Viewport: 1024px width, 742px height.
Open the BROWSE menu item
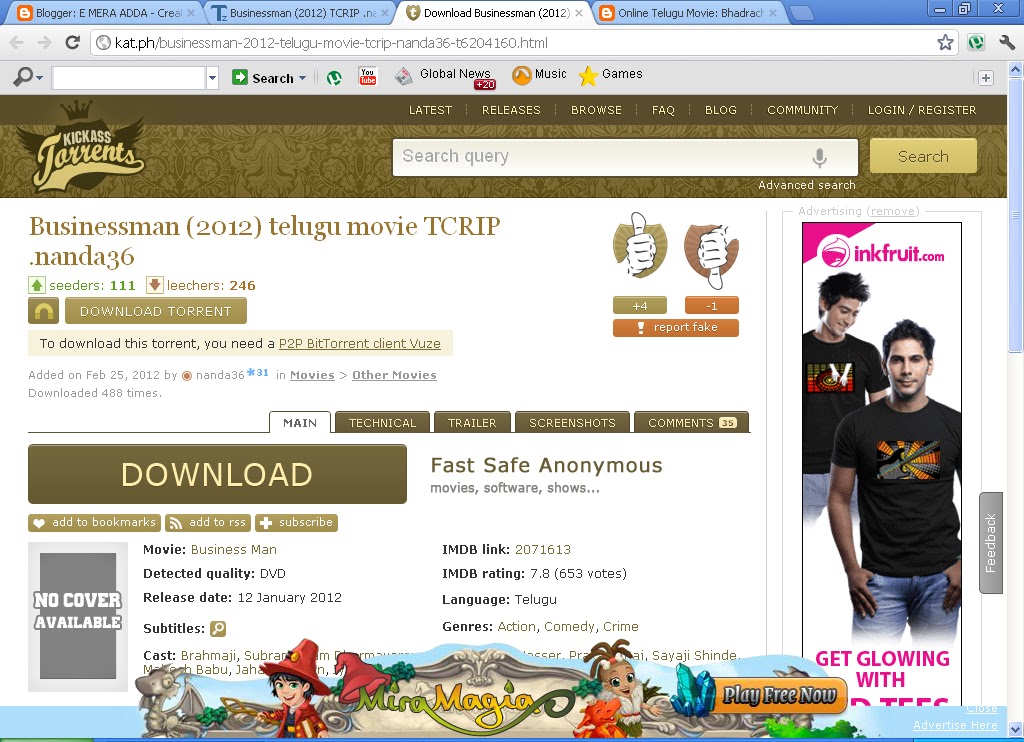(596, 110)
